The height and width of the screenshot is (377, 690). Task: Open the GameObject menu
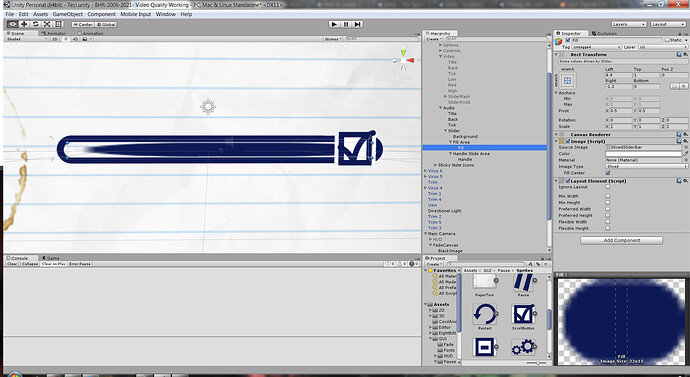click(68, 14)
